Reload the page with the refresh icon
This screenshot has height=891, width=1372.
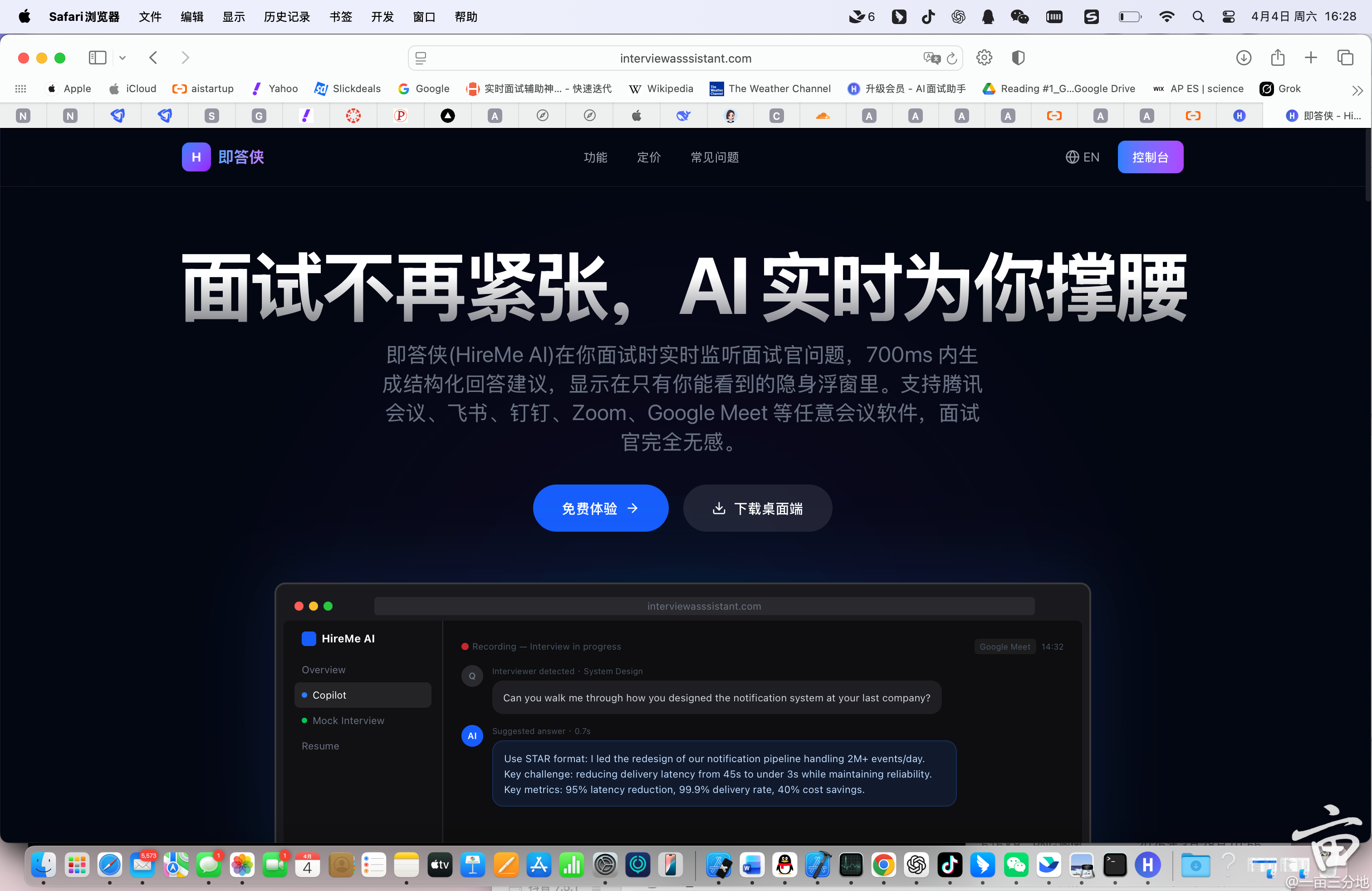952,58
